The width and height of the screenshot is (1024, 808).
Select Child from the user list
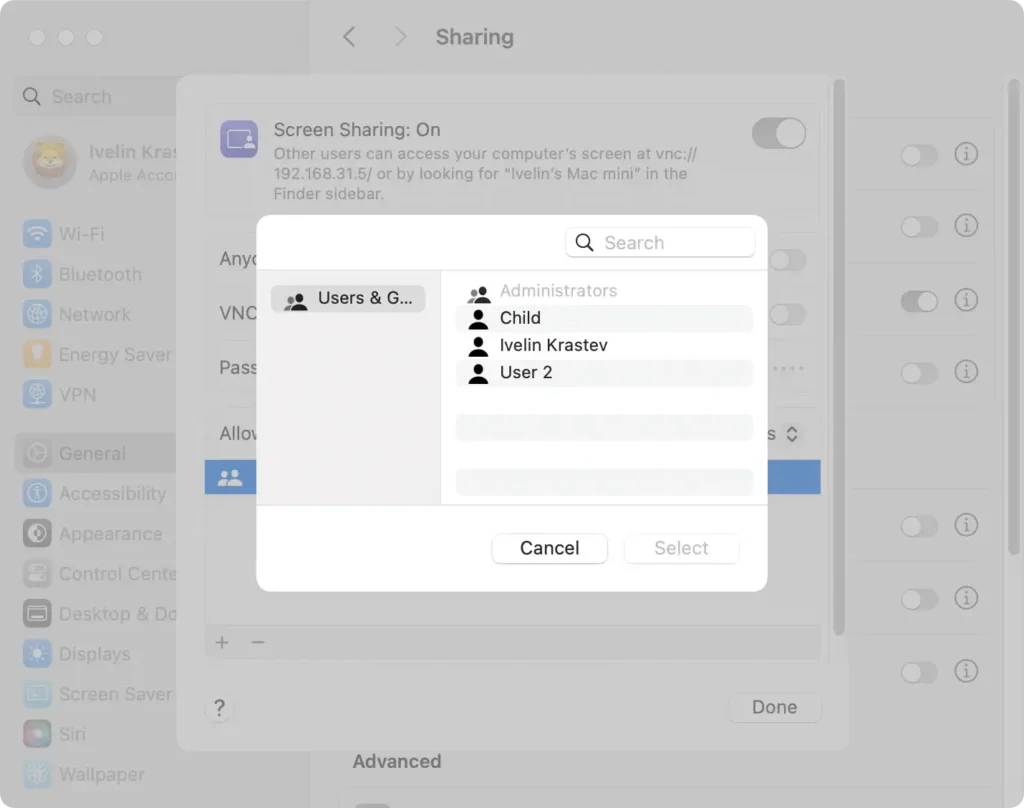(520, 317)
